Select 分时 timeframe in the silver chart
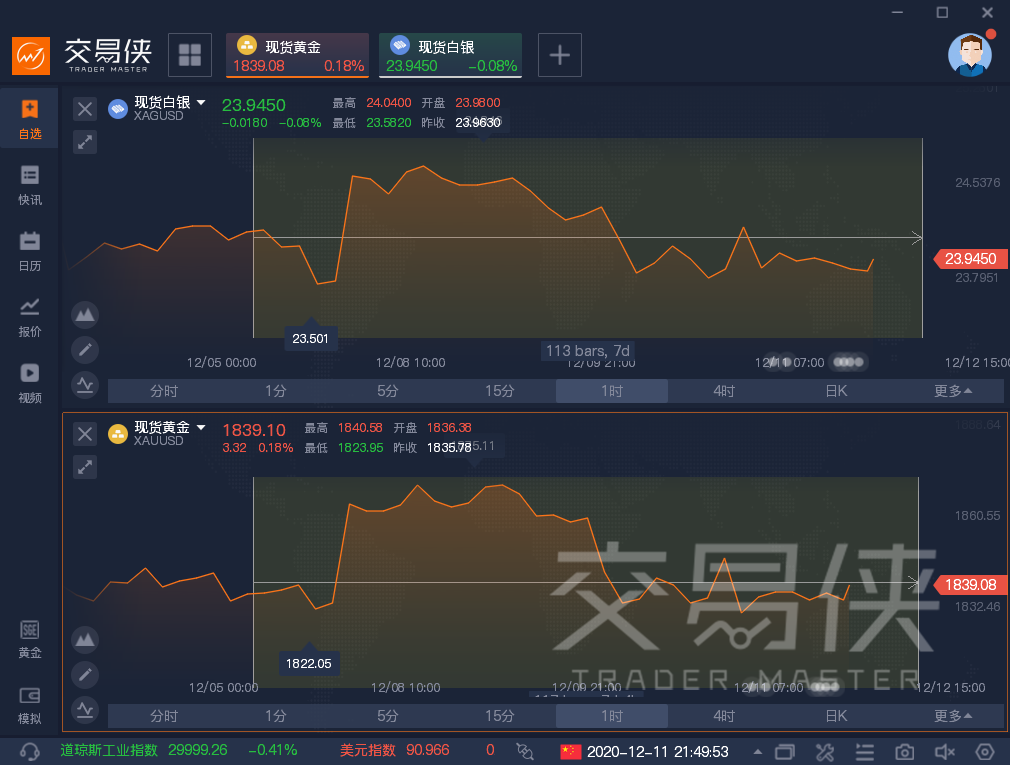 pos(164,391)
